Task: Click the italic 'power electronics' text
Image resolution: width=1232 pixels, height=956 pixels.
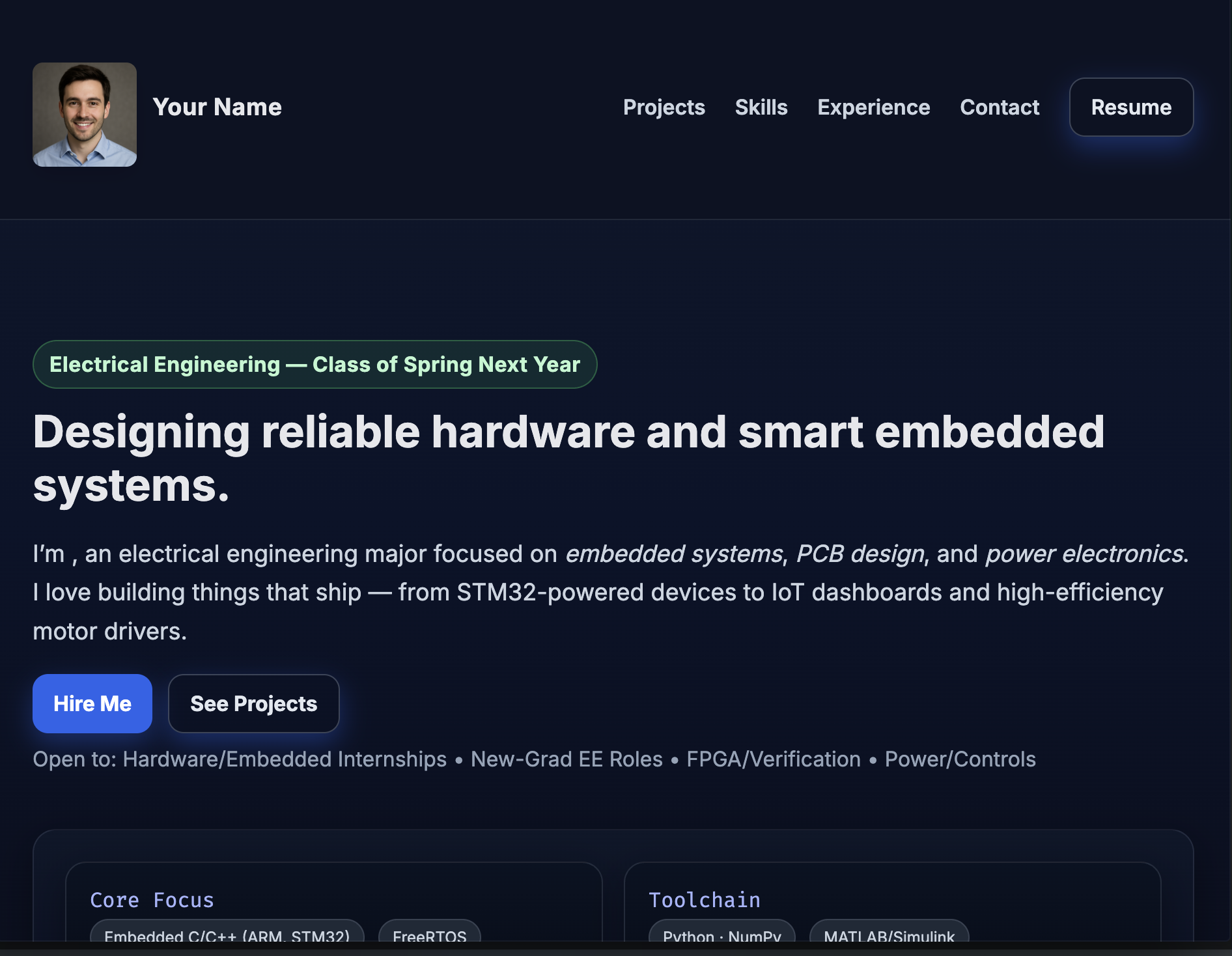Action: pyautogui.click(x=1084, y=554)
